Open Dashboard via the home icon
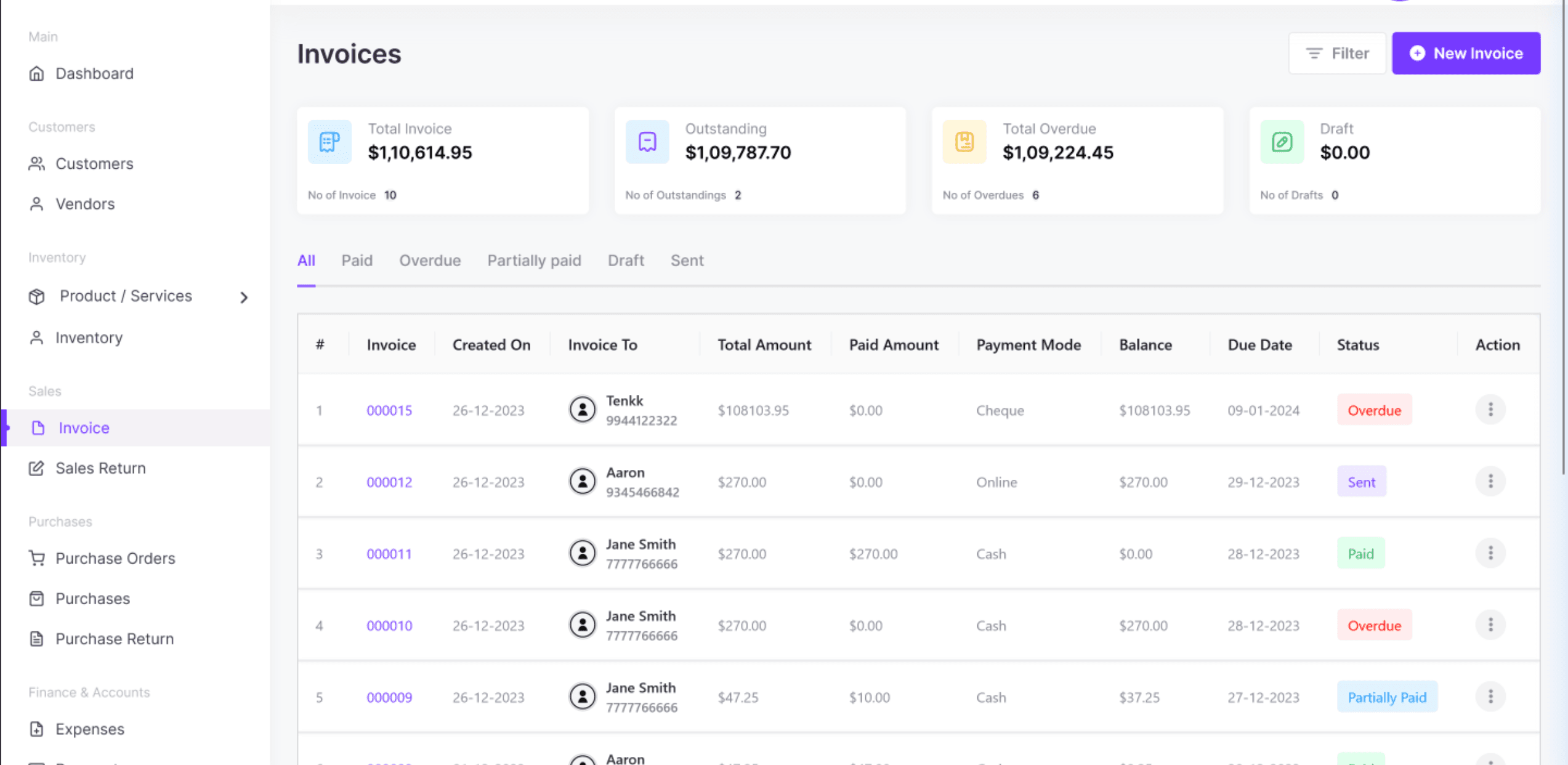This screenshot has width=1568, height=765. pos(37,74)
